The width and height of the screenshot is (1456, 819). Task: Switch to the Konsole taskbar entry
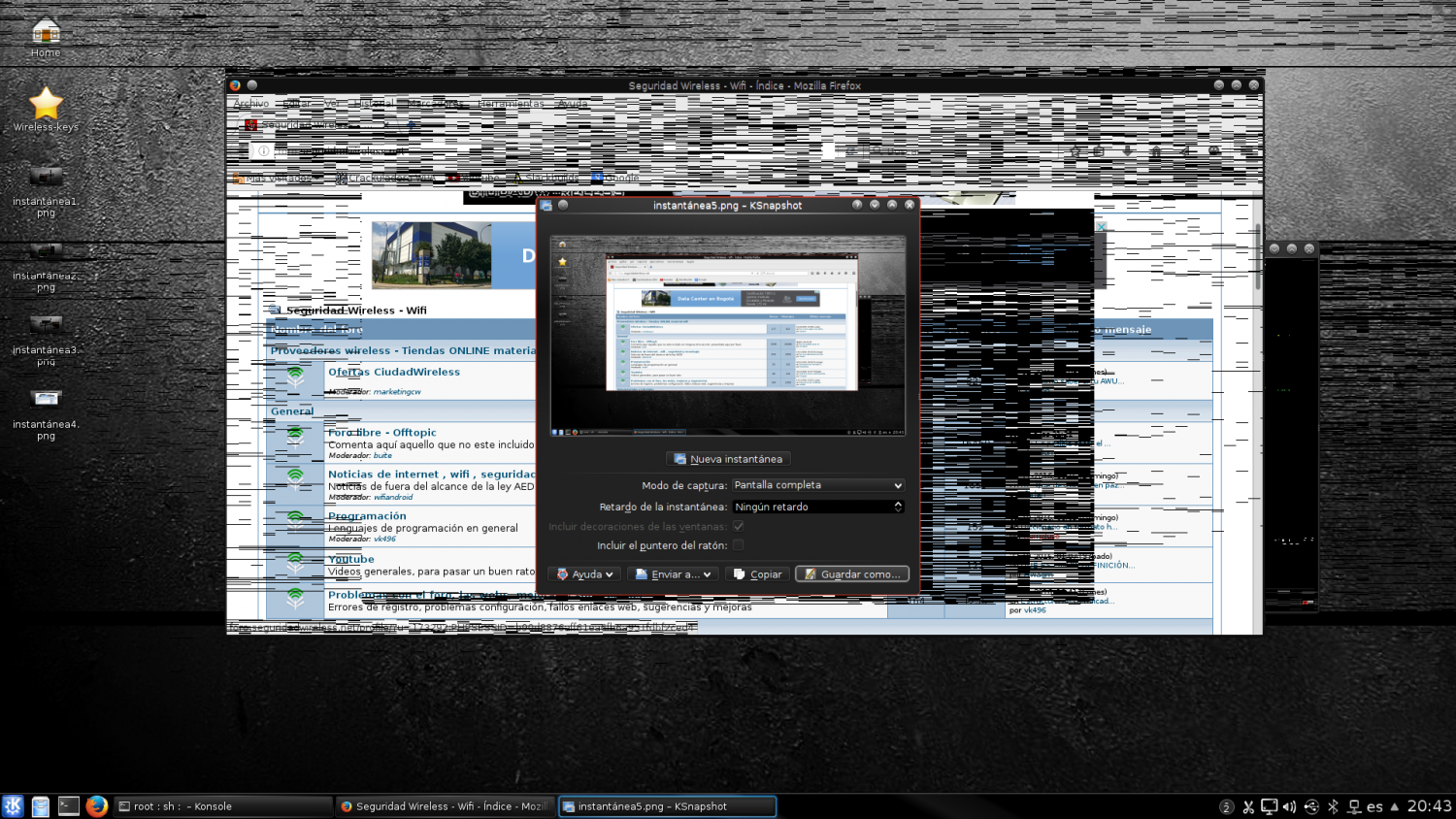tap(222, 806)
